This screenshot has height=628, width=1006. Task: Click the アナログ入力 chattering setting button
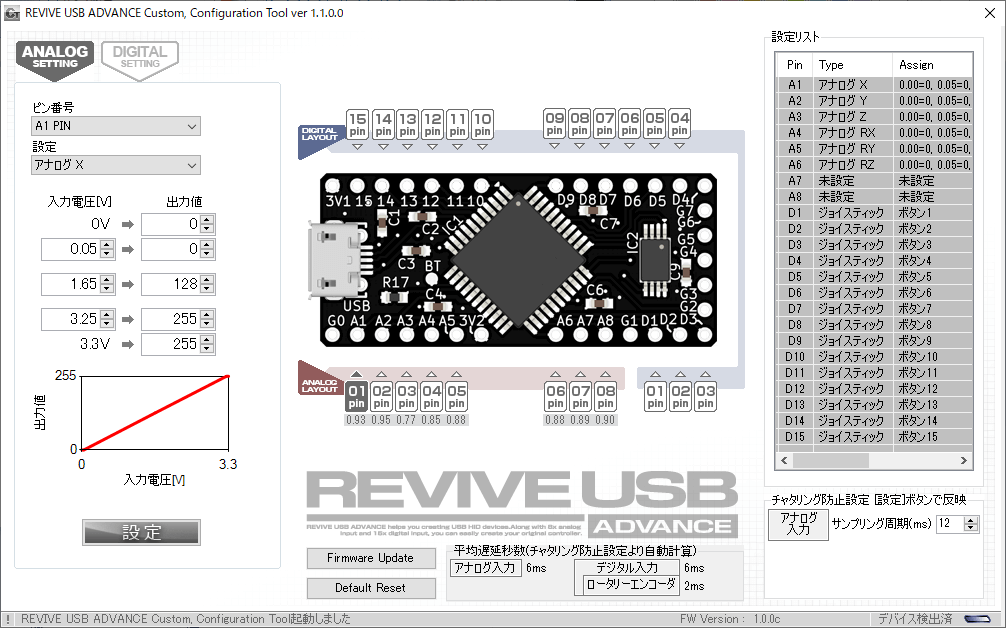pos(799,524)
